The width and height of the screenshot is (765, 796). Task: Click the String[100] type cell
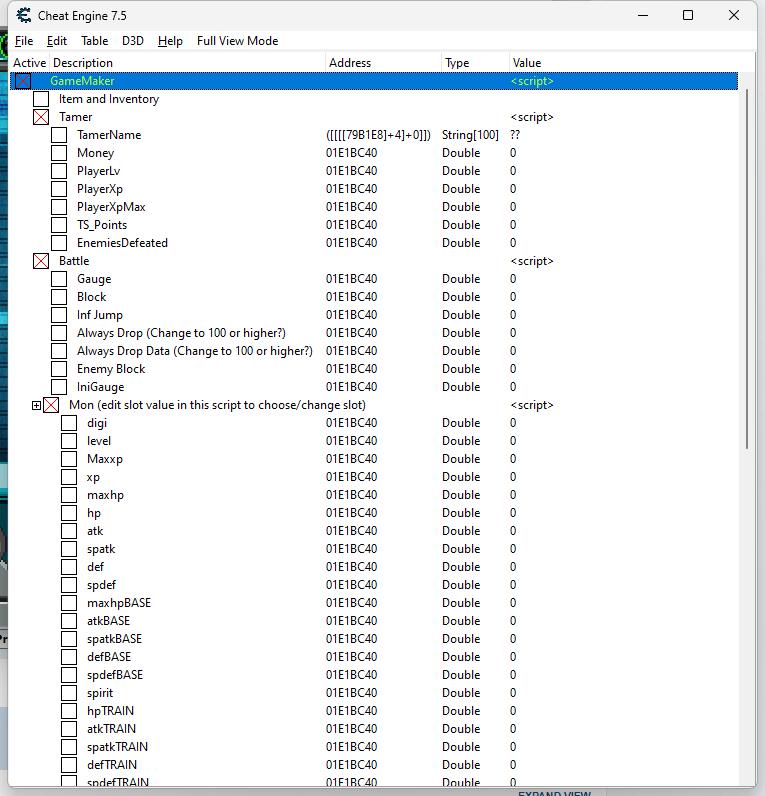point(470,135)
